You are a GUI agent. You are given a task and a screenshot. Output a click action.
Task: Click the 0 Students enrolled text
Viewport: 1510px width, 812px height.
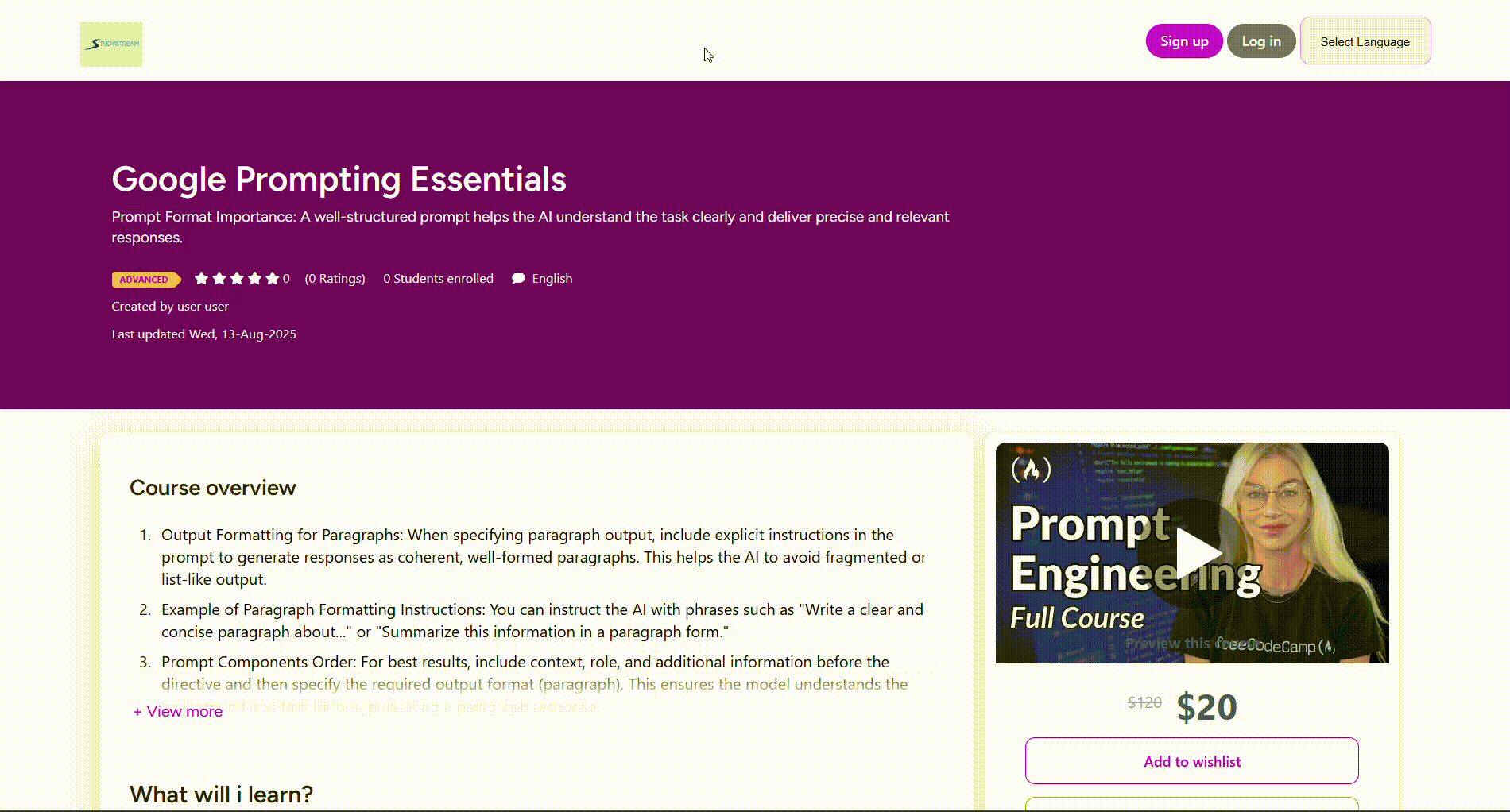point(438,279)
